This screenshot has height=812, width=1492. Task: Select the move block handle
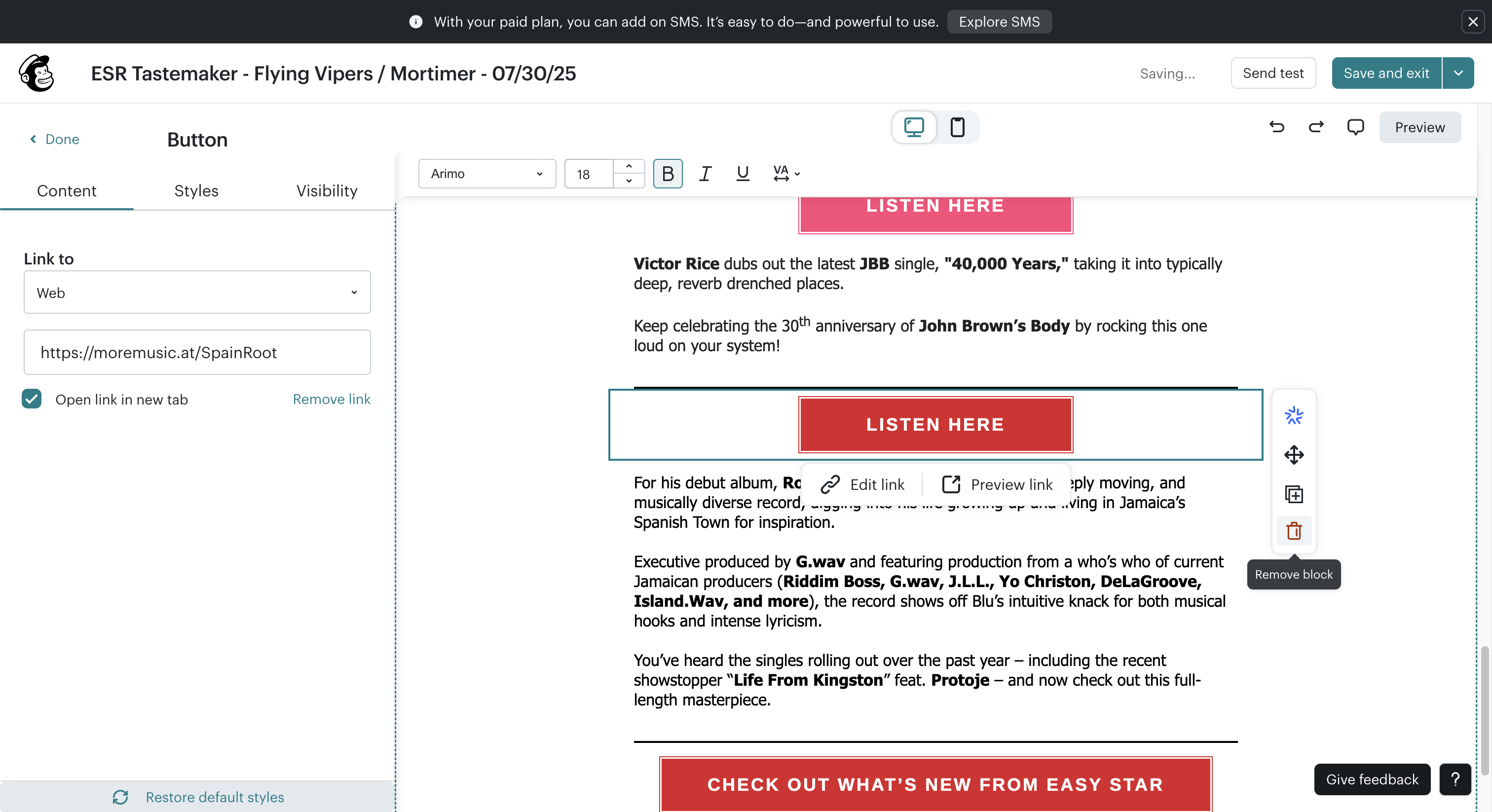tap(1293, 455)
